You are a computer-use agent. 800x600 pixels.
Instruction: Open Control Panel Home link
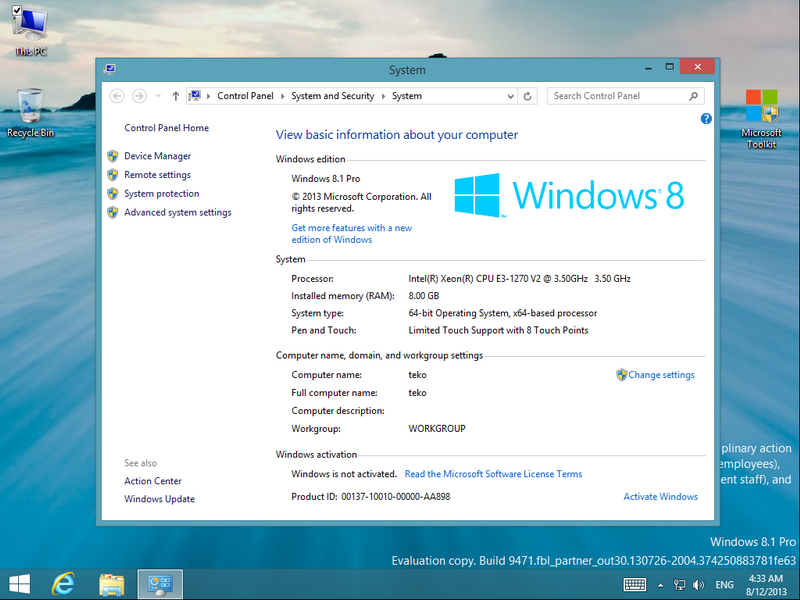[166, 128]
